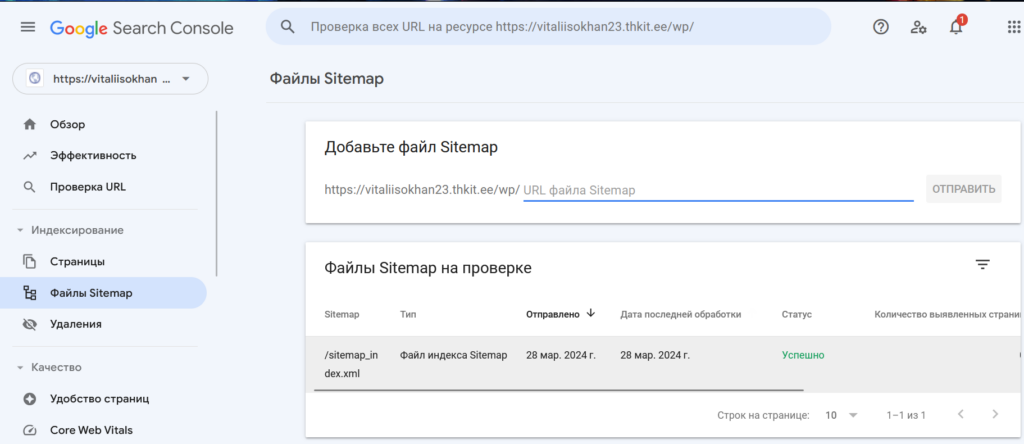Click the pages icon beside Страницы
The height and width of the screenshot is (444, 1024).
pos(29,262)
